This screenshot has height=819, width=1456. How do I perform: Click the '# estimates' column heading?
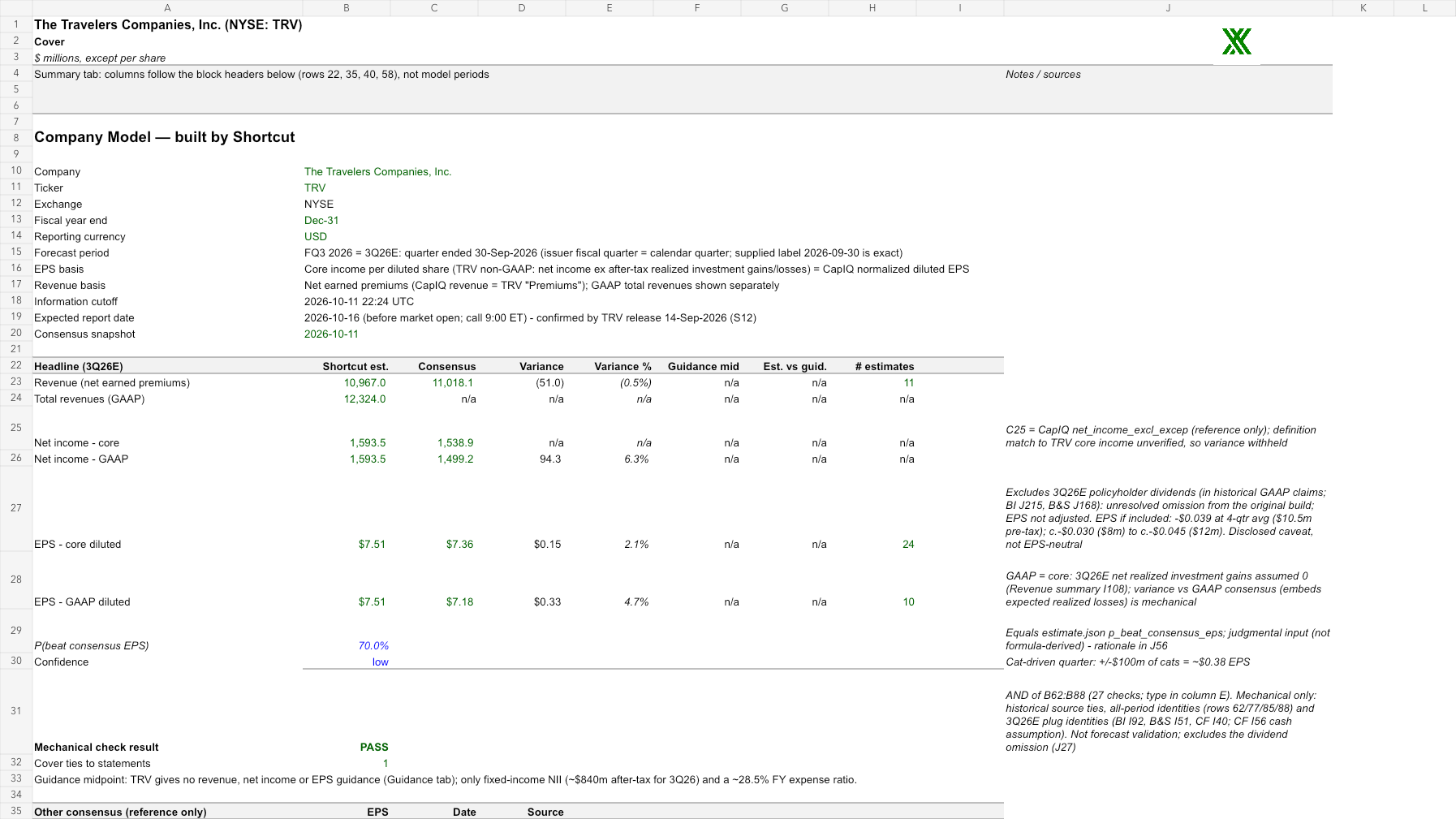coord(885,366)
